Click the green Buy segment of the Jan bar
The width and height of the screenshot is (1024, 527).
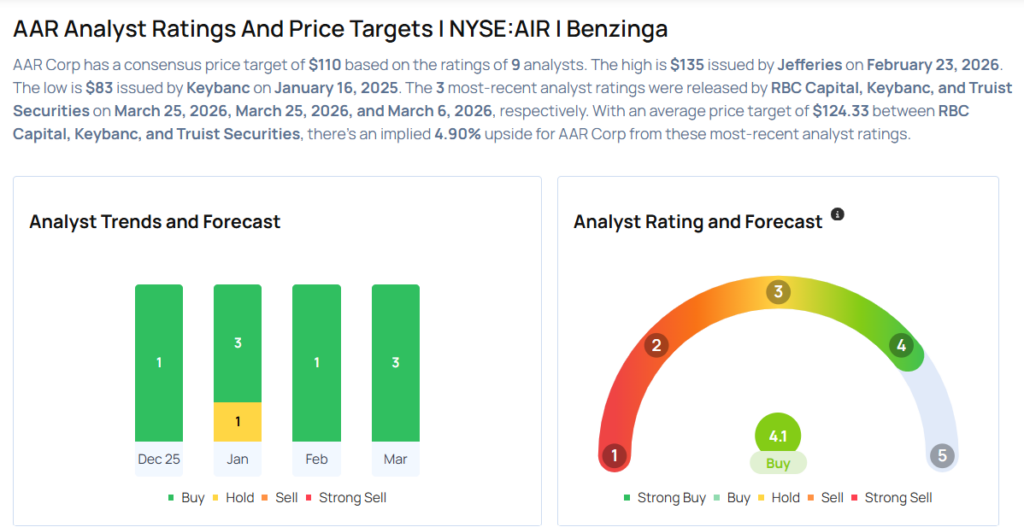point(238,343)
